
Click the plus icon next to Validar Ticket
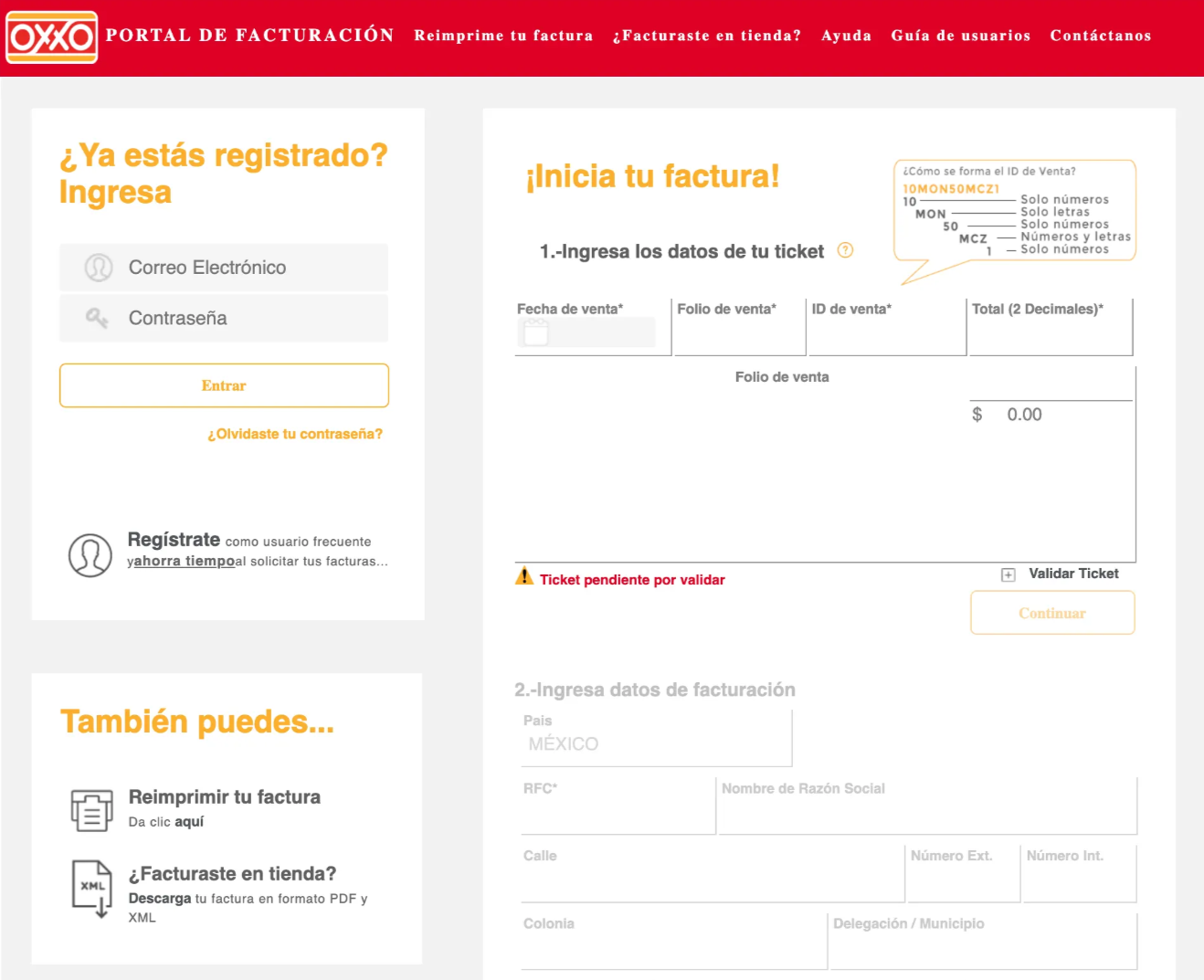click(x=1007, y=574)
